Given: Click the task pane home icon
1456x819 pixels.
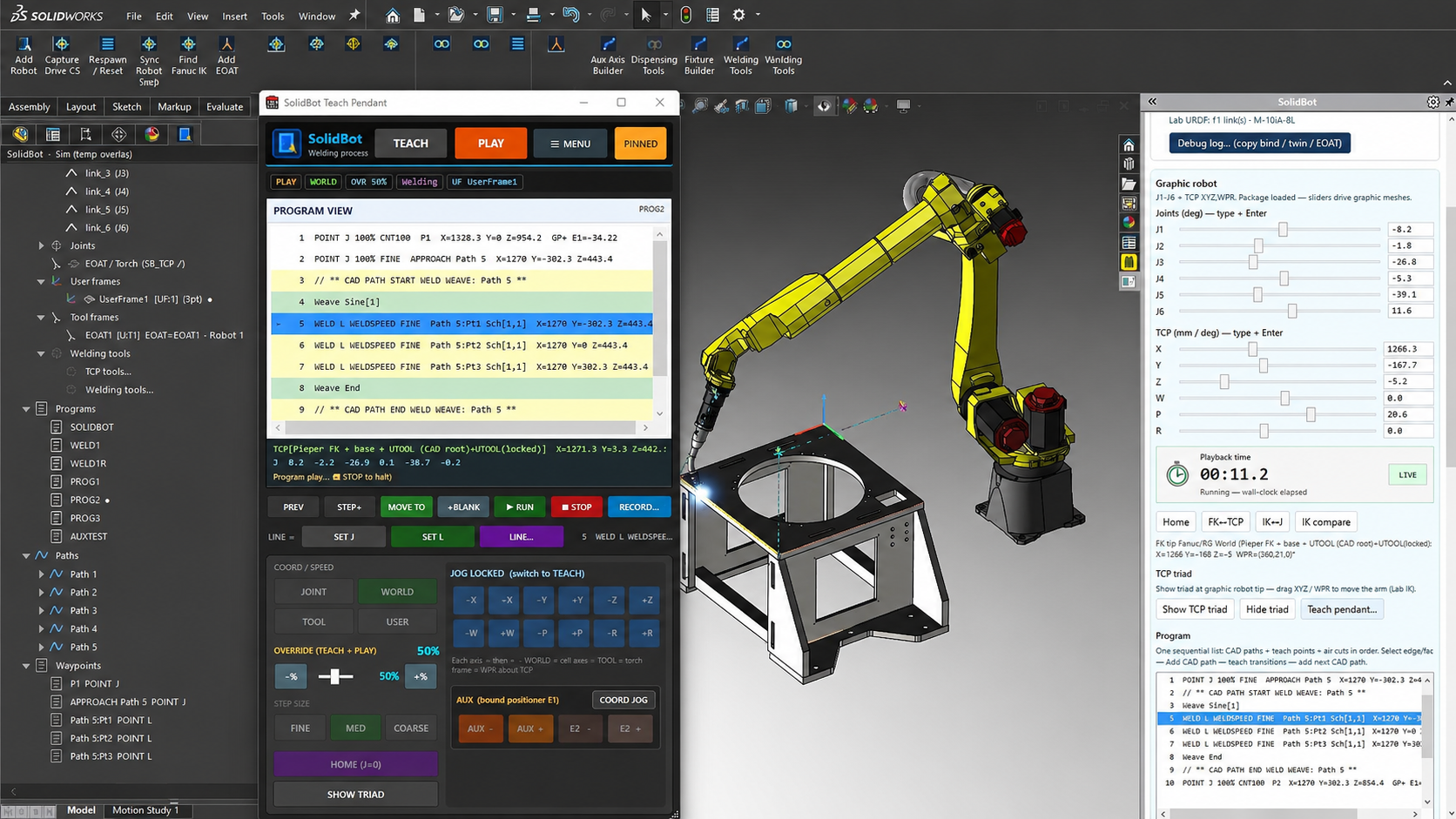Looking at the screenshot, I should [1129, 145].
